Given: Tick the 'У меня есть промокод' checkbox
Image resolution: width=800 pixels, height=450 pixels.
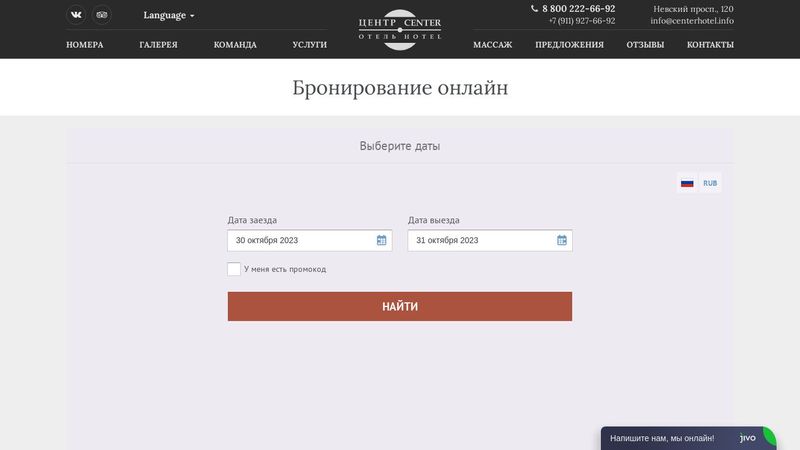Looking at the screenshot, I should pyautogui.click(x=234, y=269).
